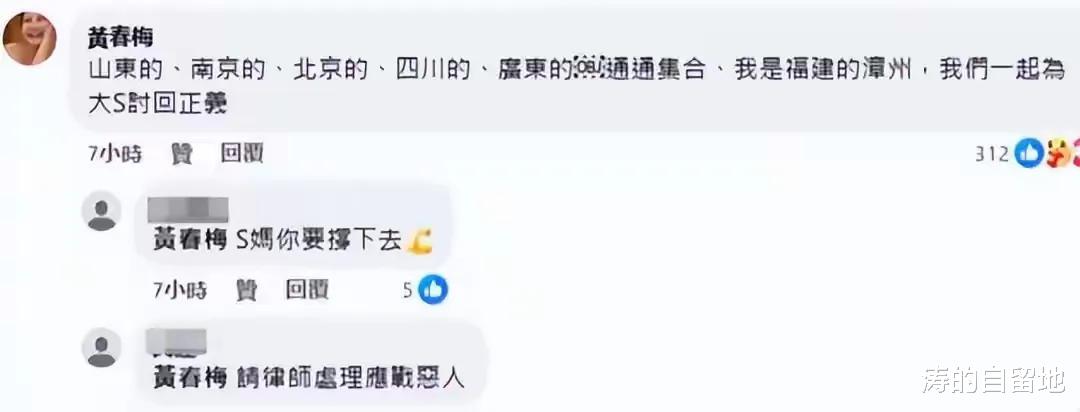View the 312 reactions count
The image size is (1080, 412).
coord(992,154)
